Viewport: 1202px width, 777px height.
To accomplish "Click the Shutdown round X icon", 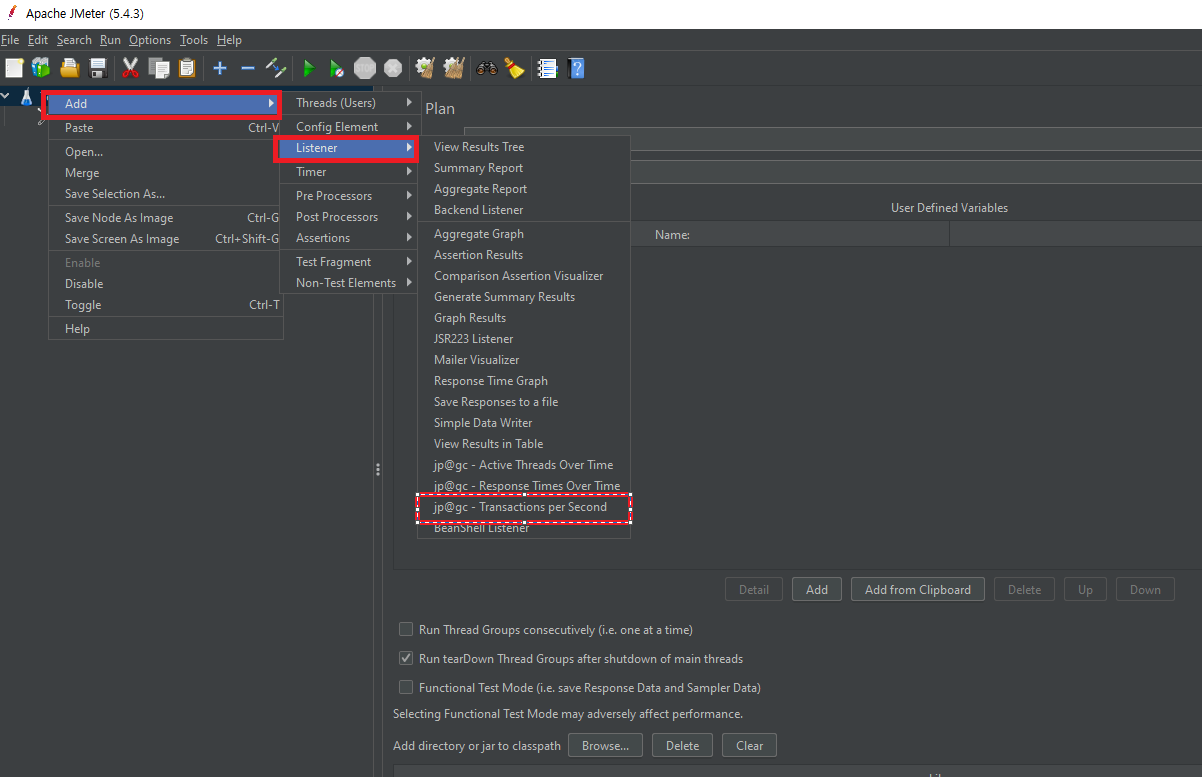I will [x=393, y=68].
